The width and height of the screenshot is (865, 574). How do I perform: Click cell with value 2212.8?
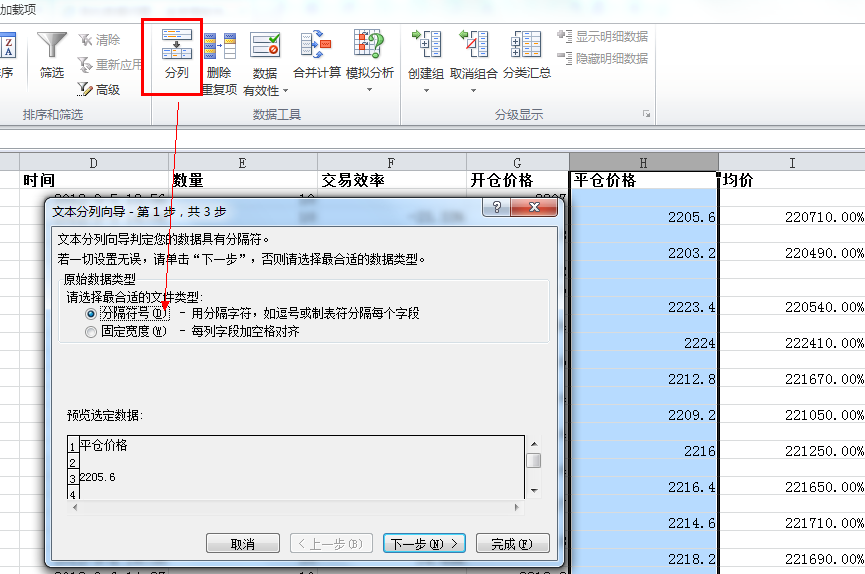coord(644,379)
